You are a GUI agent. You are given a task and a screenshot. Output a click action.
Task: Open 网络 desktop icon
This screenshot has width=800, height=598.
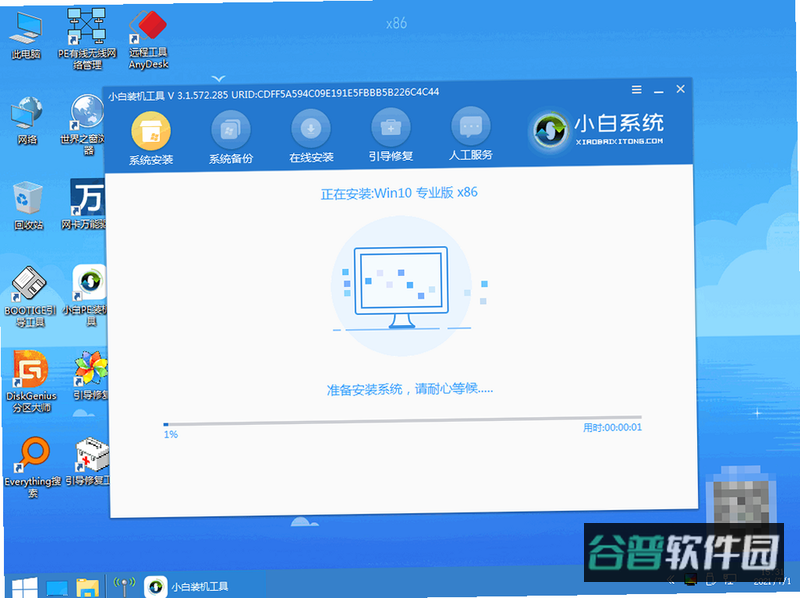pos(27,120)
